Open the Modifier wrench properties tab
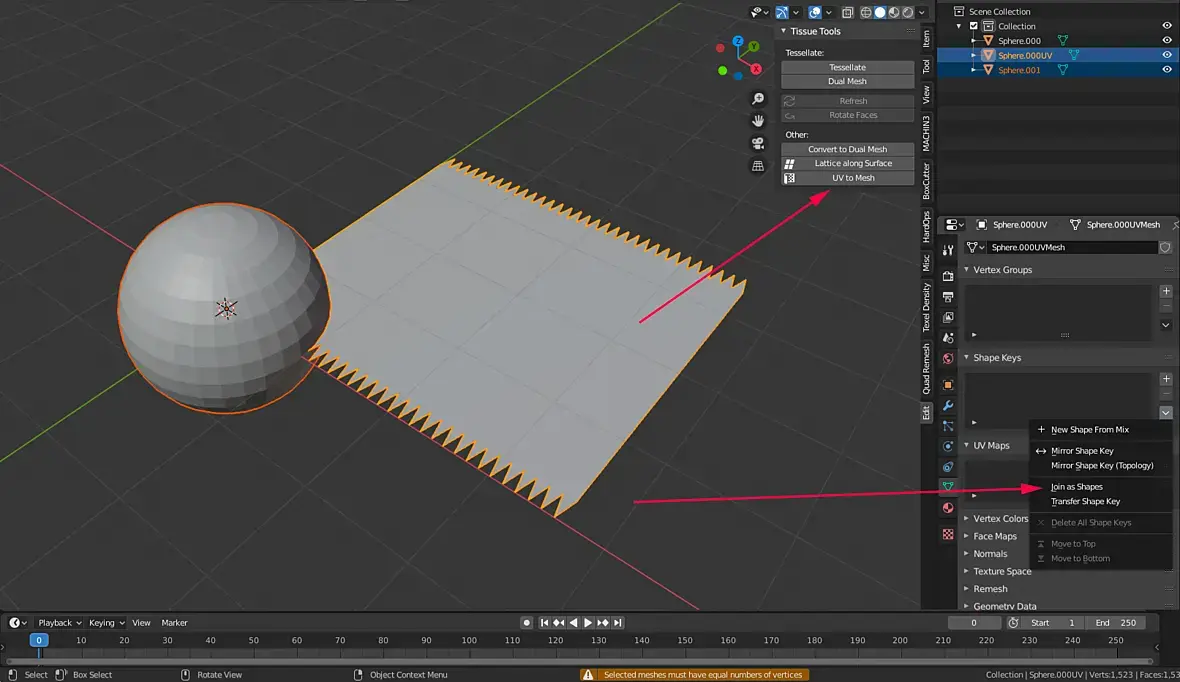Screen dimensions: 1180x682 (948, 405)
